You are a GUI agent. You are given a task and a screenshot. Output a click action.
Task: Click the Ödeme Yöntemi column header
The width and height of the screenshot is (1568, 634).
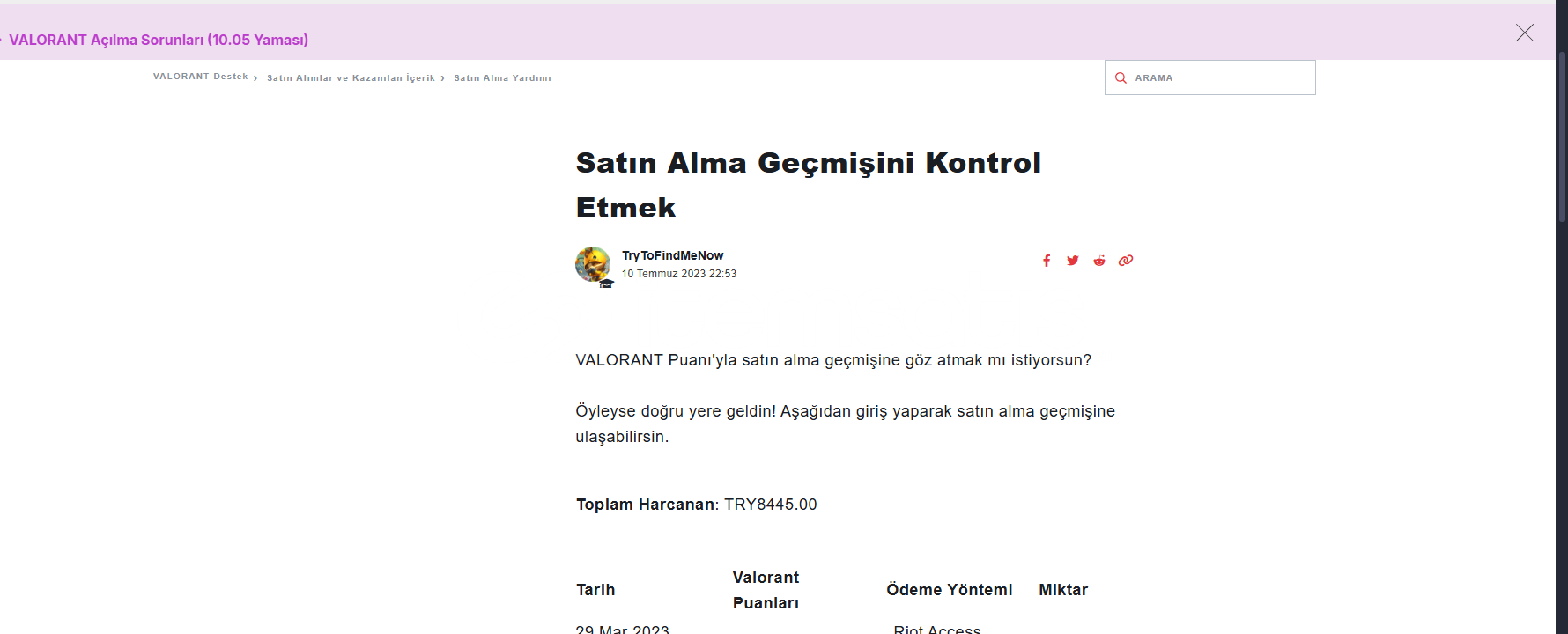(950, 590)
